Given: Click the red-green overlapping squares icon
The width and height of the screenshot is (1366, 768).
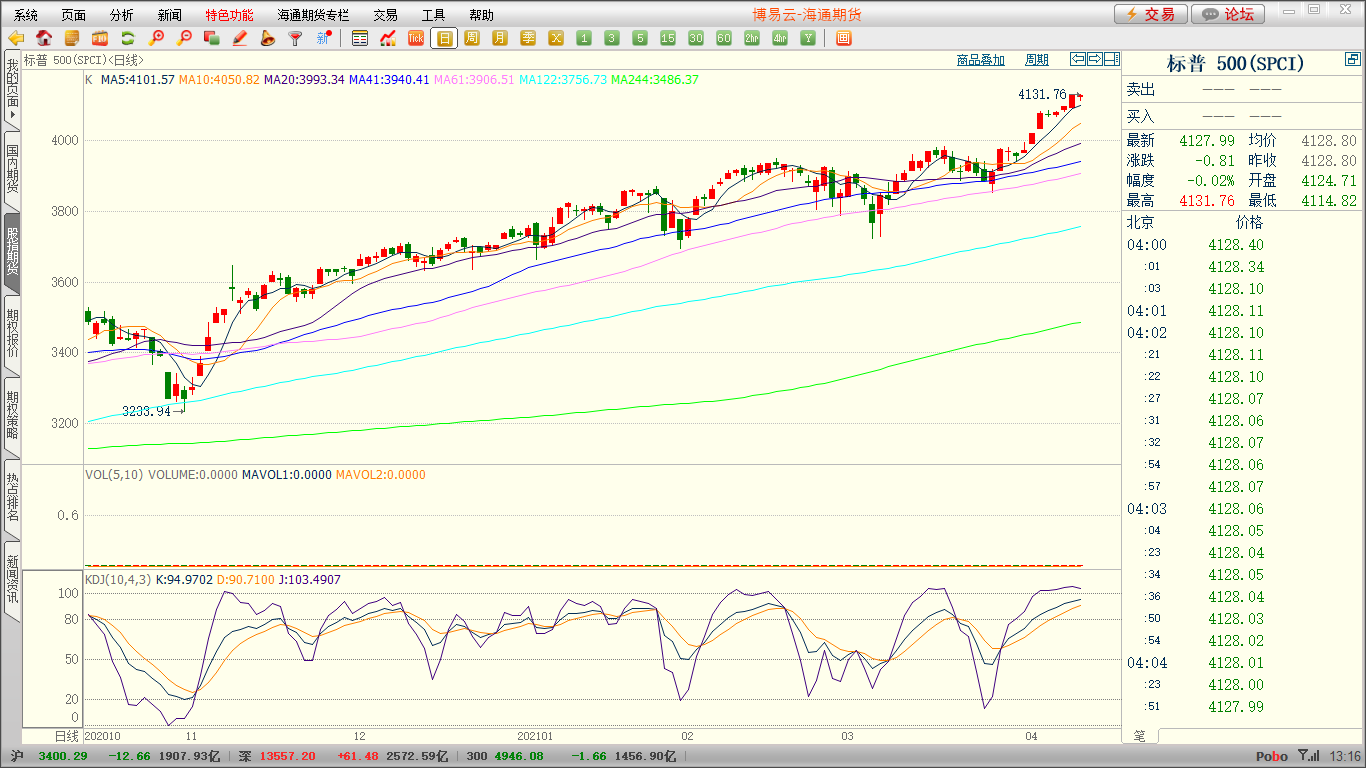Looking at the screenshot, I should pyautogui.click(x=211, y=38).
